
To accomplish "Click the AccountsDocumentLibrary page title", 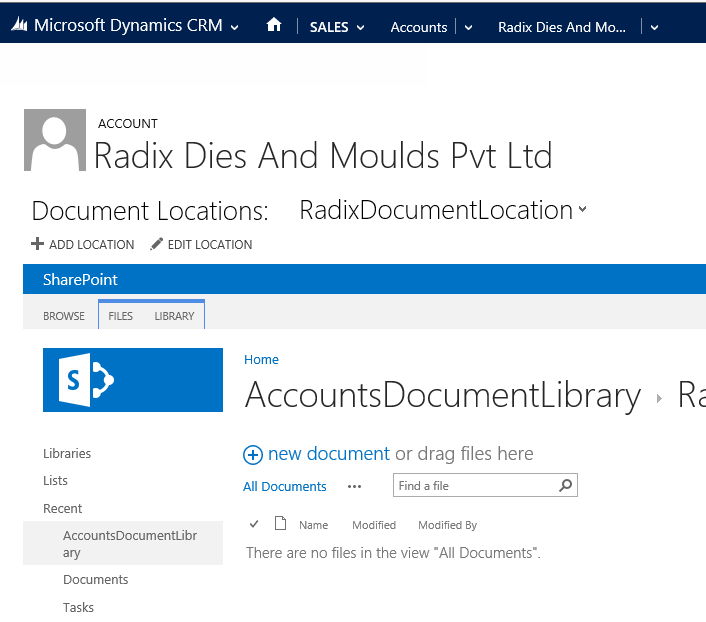I will (x=443, y=395).
